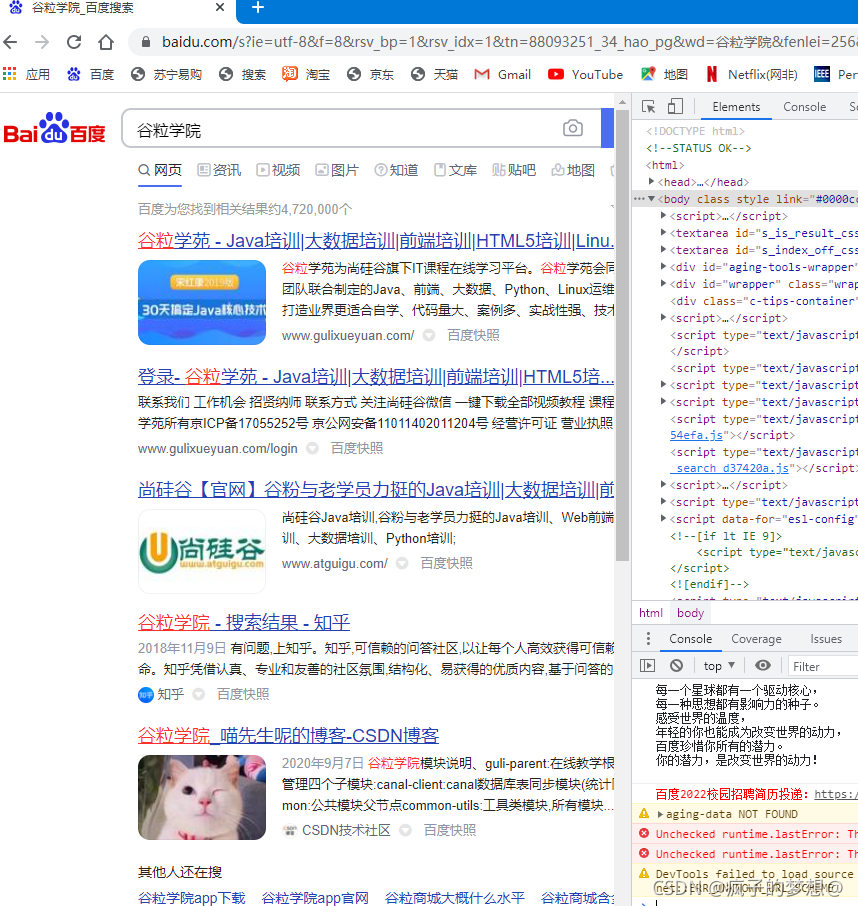Switch to 贴吧 search tab

pos(514,170)
